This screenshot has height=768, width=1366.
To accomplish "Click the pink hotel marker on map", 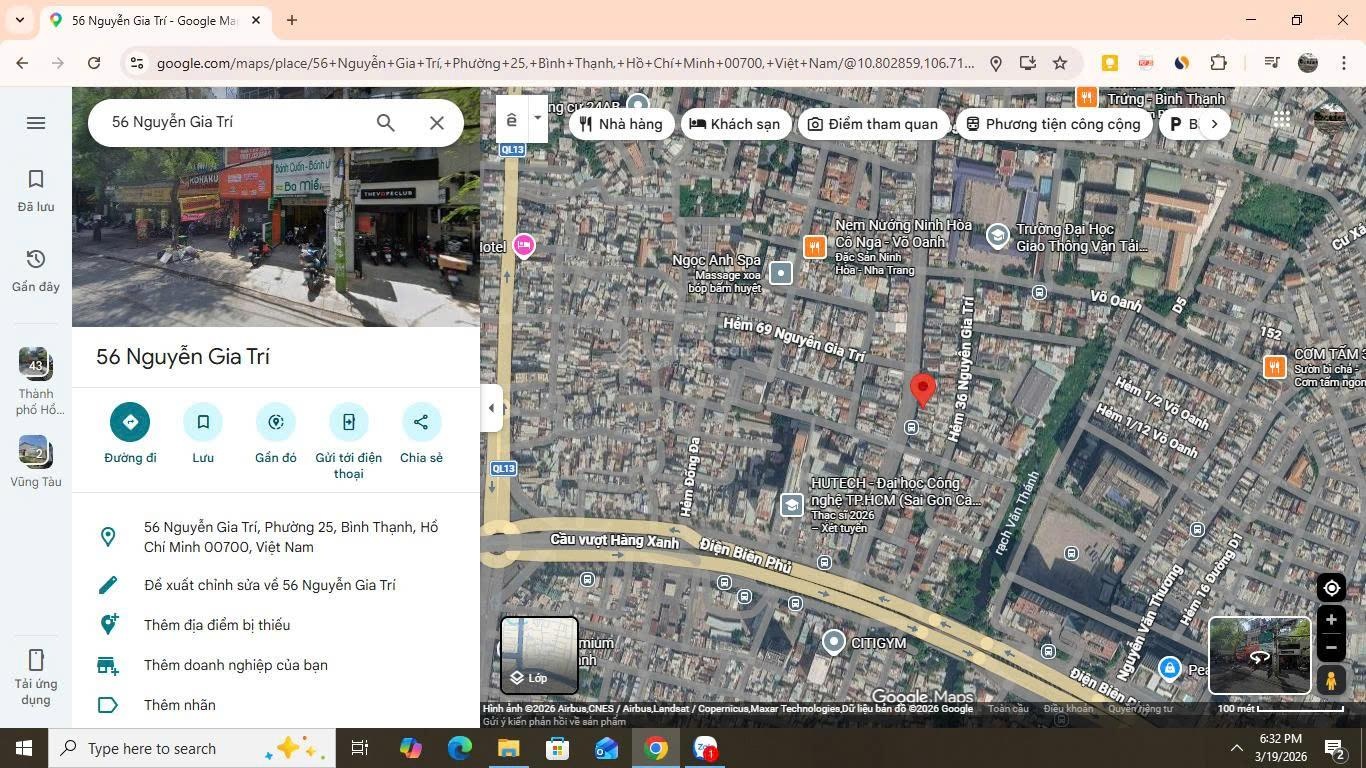I will [523, 245].
